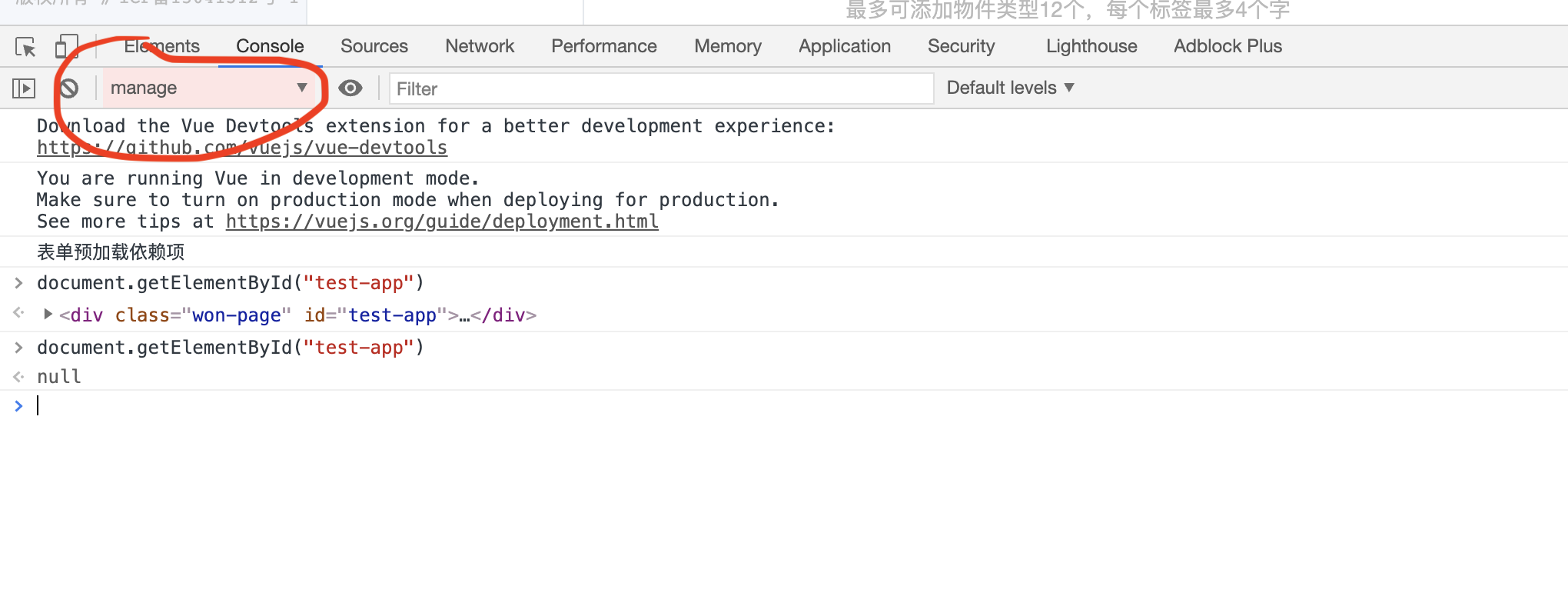
Task: Toggle the device toolbar icon
Action: 66,47
